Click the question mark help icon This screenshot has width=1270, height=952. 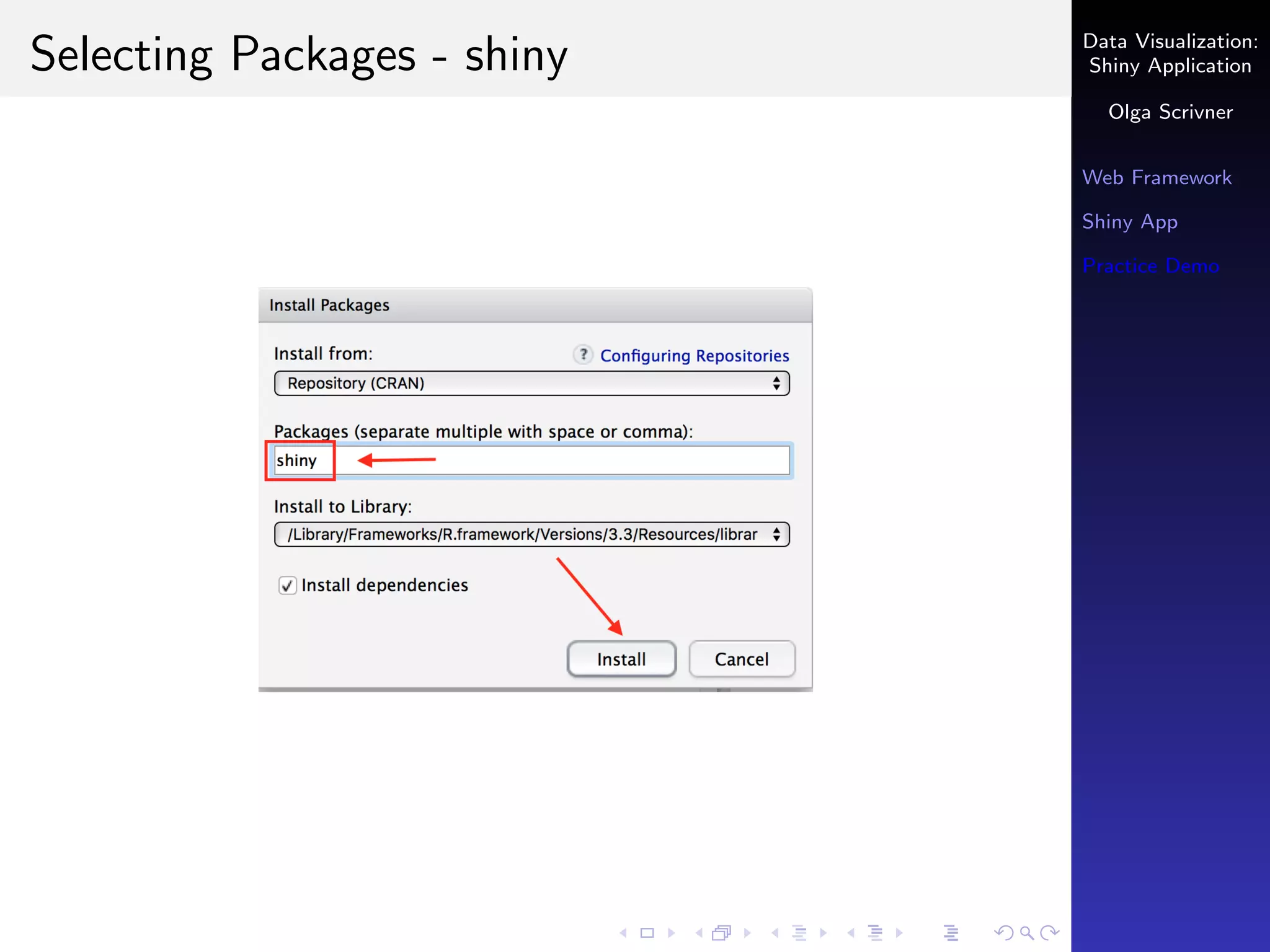pos(583,355)
